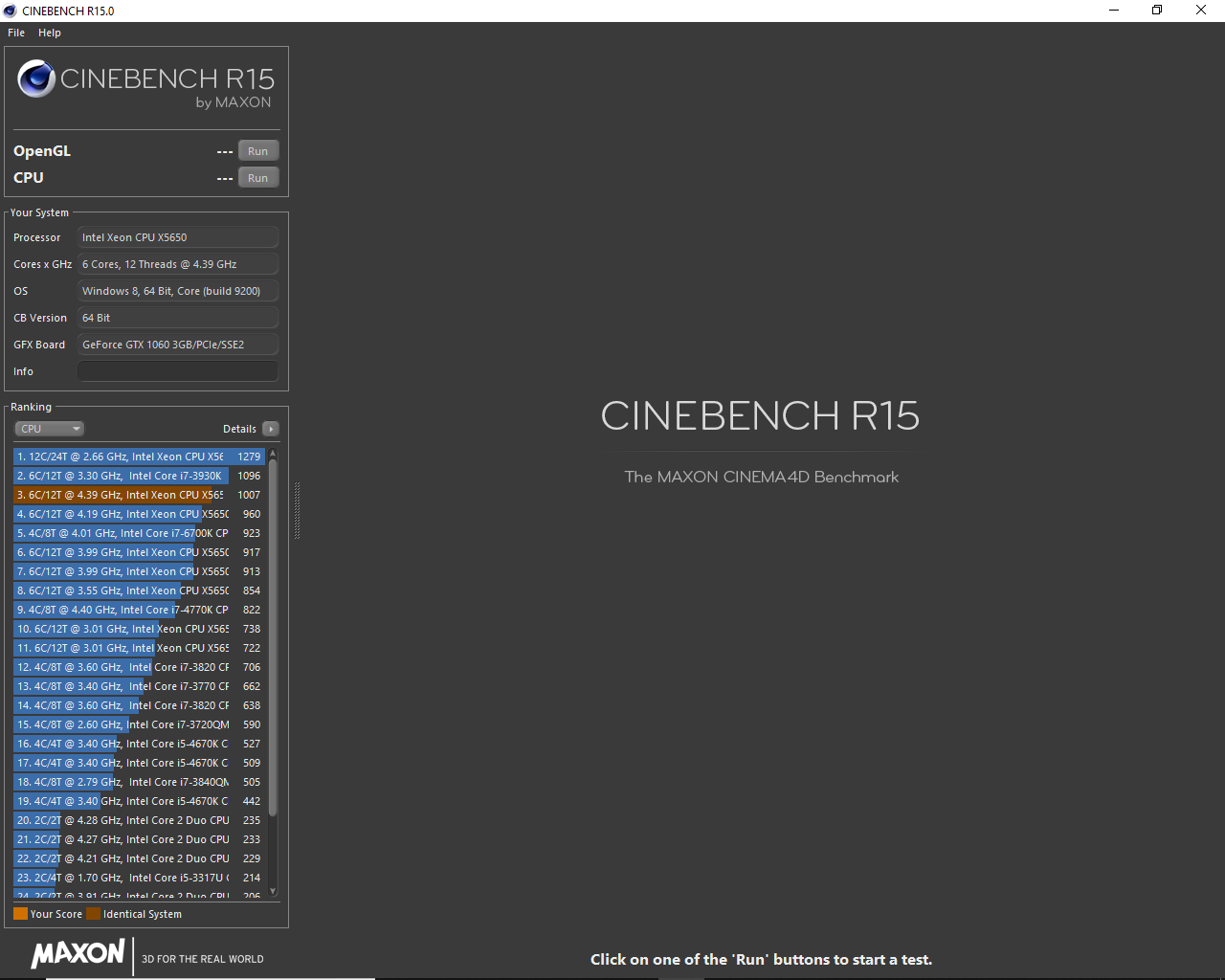Click the ranking list scrollbar thumb
The height and width of the screenshot is (980, 1225).
[273, 637]
